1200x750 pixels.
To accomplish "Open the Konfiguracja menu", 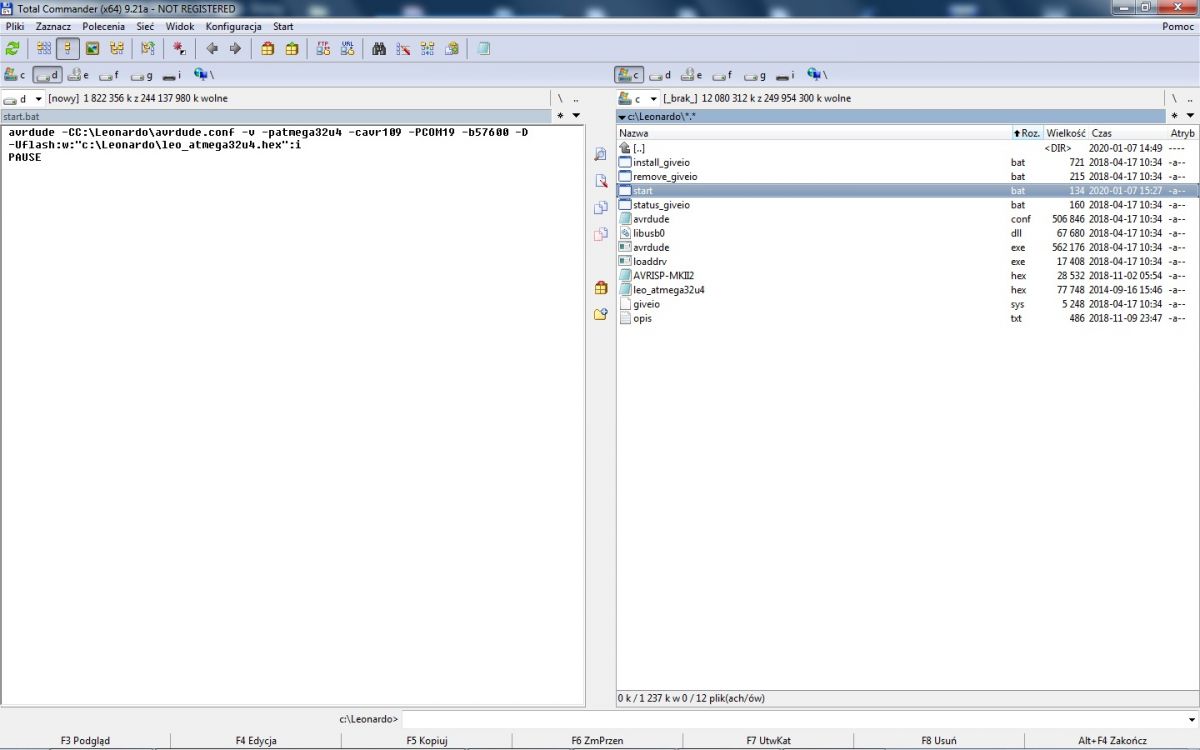I will coord(234,26).
